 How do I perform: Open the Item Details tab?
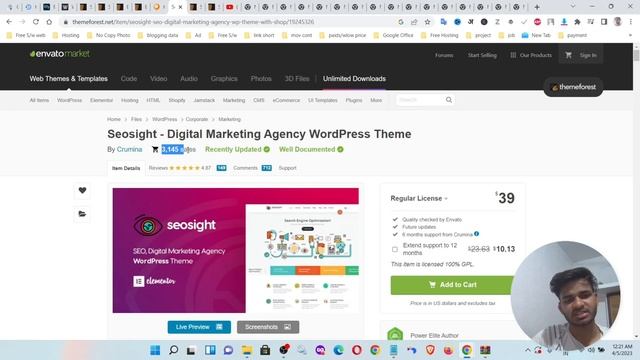(x=126, y=168)
